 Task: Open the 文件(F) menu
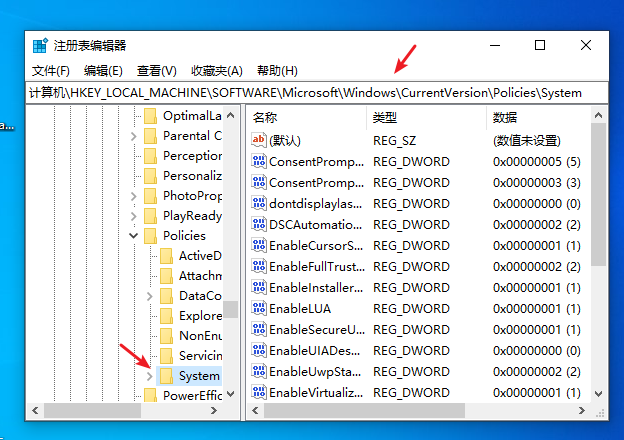[x=51, y=71]
